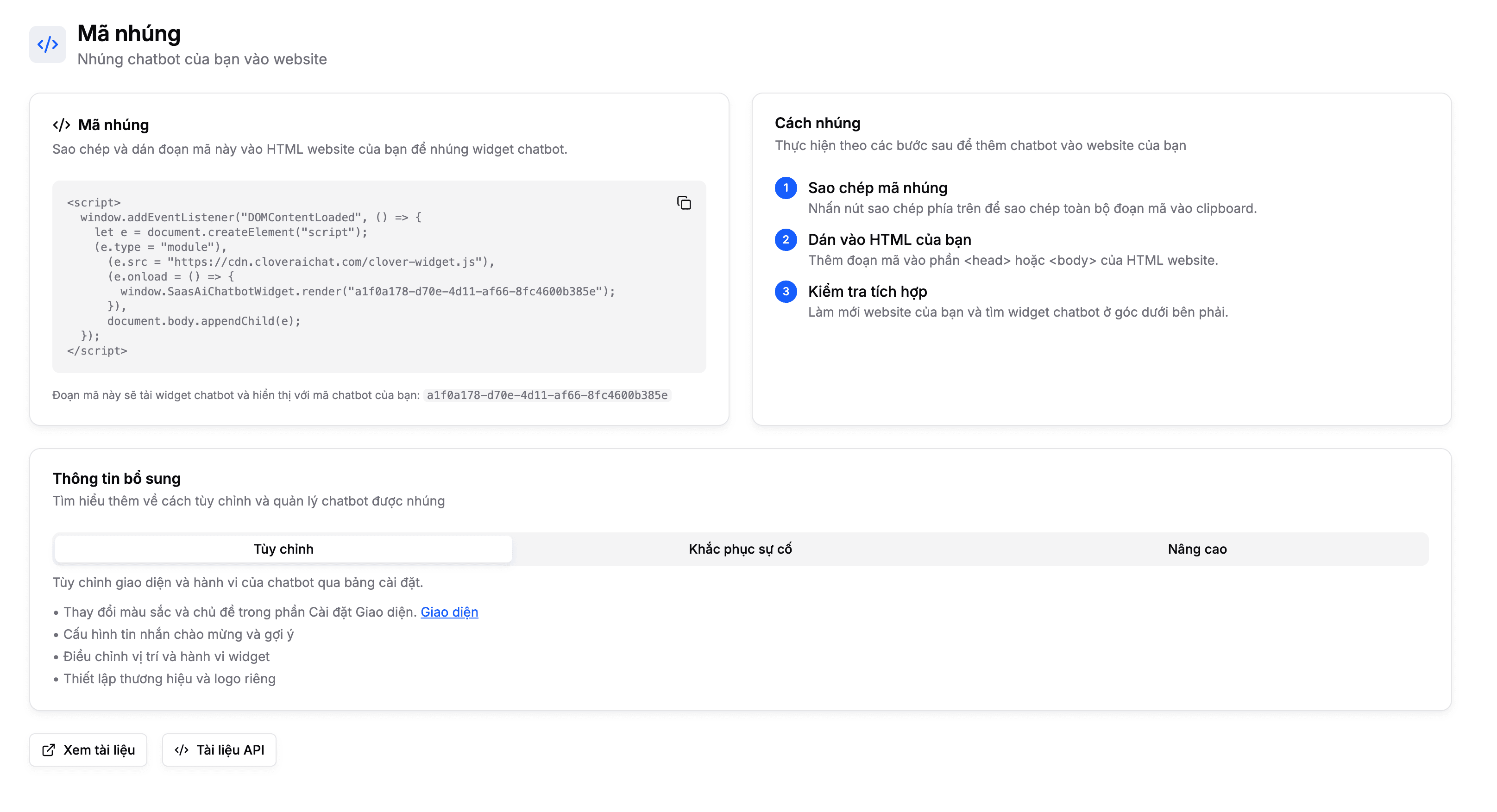Select the Nâng cao tab
The width and height of the screenshot is (1497, 812).
pyautogui.click(x=1196, y=549)
